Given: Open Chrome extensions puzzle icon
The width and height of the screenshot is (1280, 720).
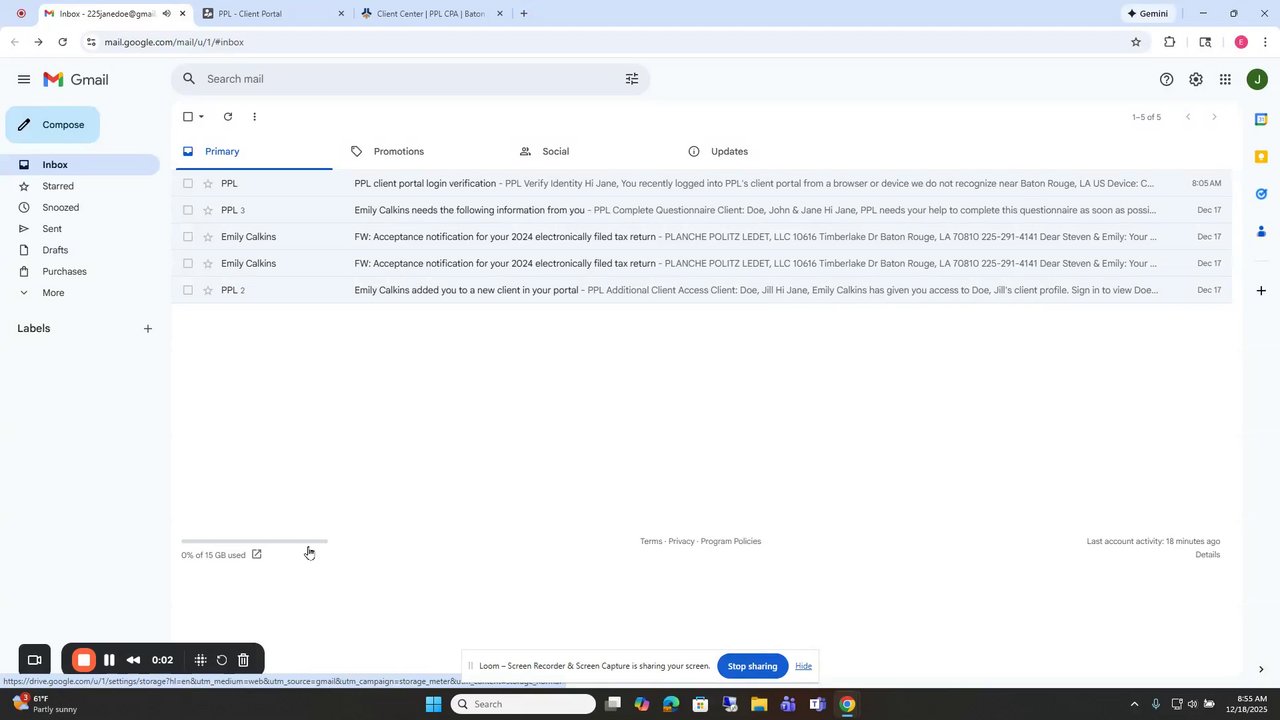Looking at the screenshot, I should coord(1170,42).
